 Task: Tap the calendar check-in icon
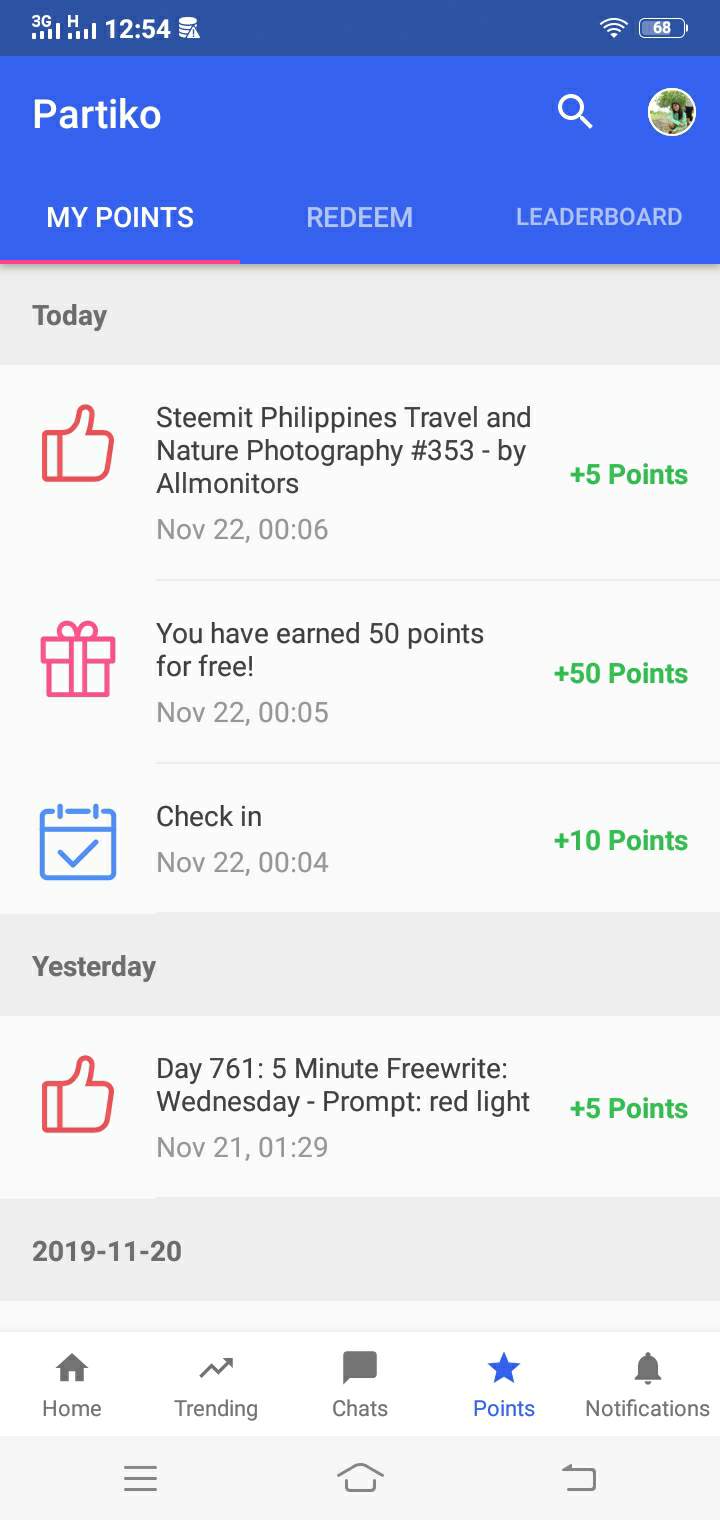pyautogui.click(x=78, y=841)
